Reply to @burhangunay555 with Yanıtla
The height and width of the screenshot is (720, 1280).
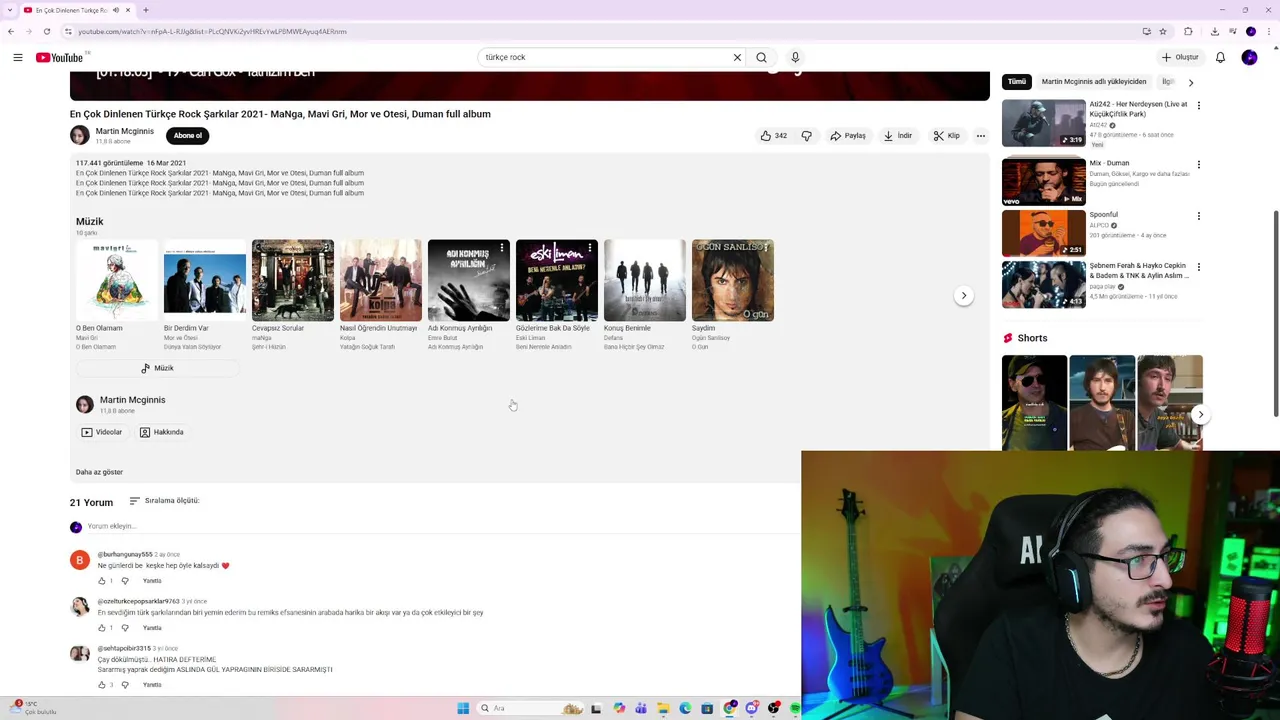click(152, 581)
